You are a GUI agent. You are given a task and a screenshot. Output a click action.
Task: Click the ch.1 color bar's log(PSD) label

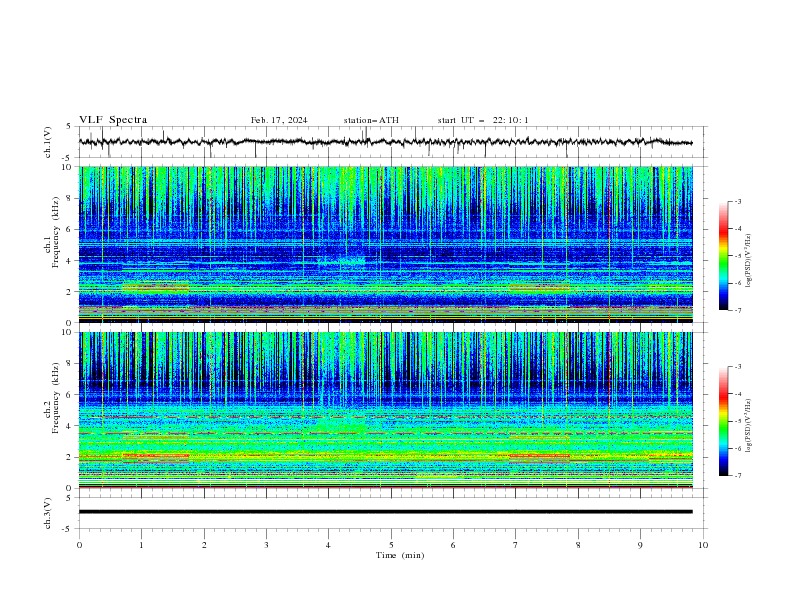748,261
